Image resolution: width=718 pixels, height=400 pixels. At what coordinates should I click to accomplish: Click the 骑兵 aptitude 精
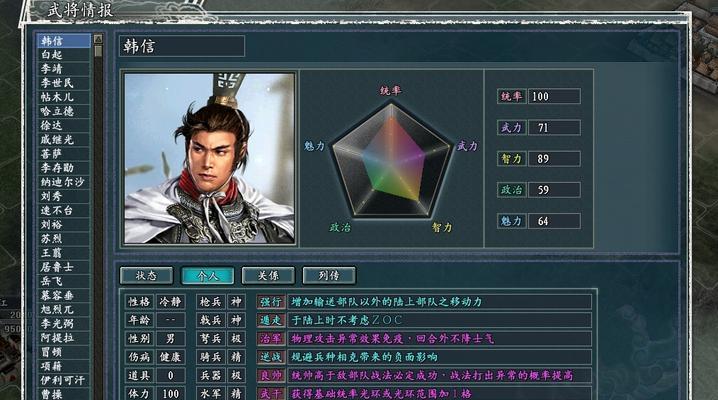236,357
